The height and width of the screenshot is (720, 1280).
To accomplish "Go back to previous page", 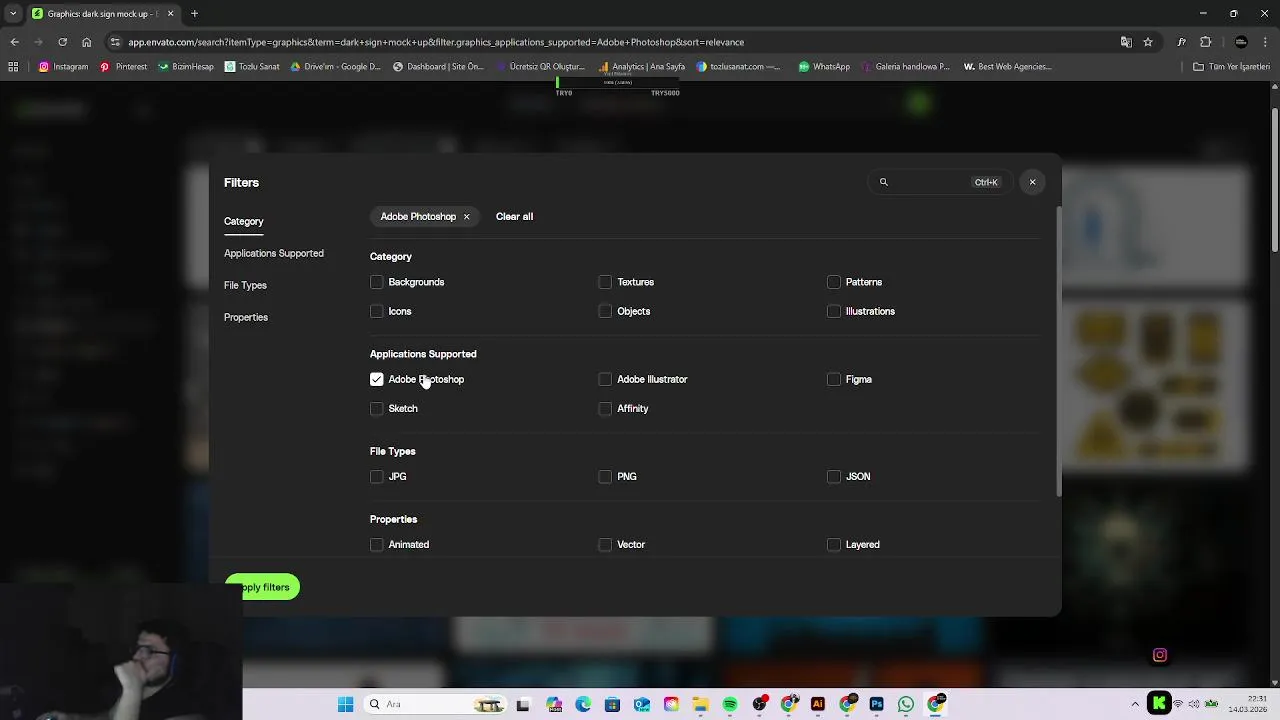I will click(14, 42).
